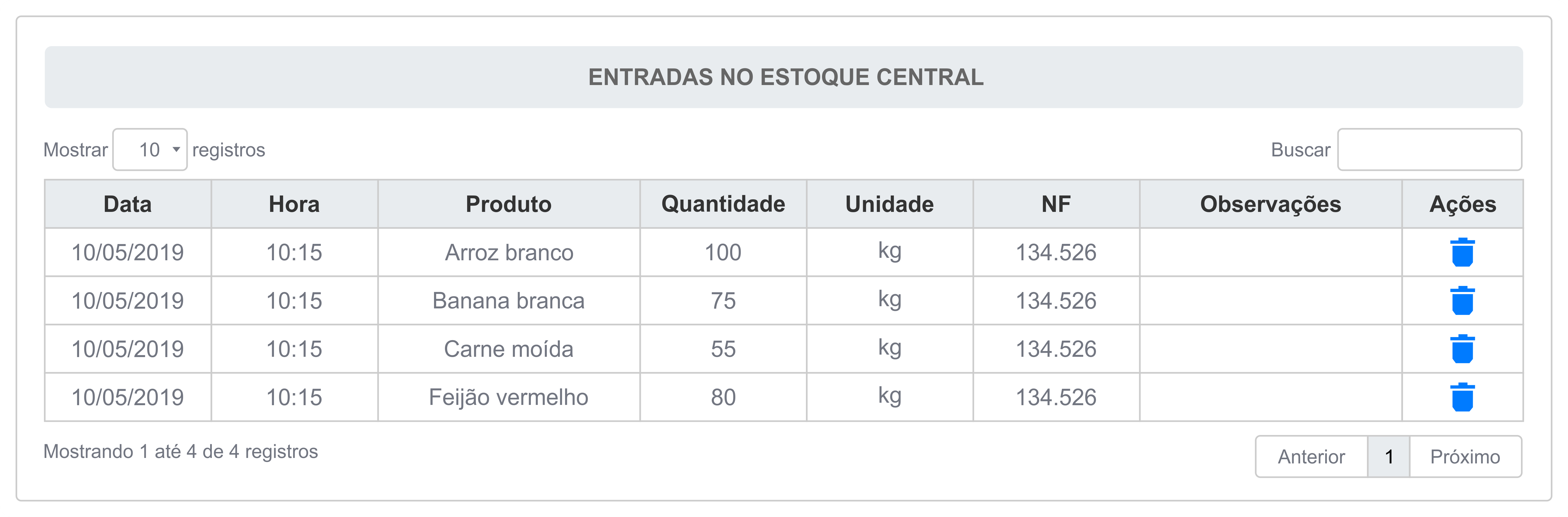The image size is (1568, 517).
Task: Delete the Banana branca entry
Action: tap(1462, 300)
